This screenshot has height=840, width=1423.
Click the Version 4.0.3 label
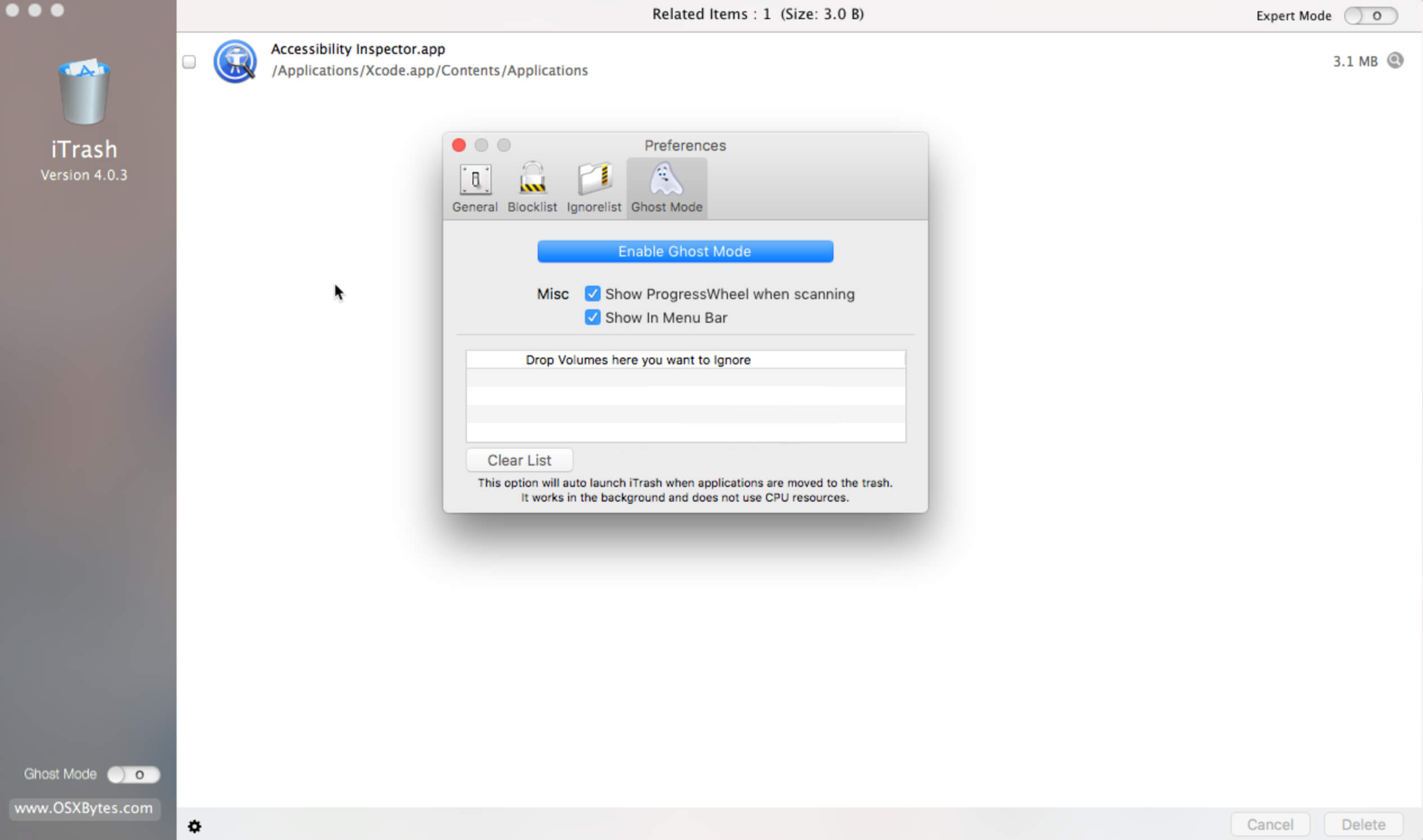[84, 175]
